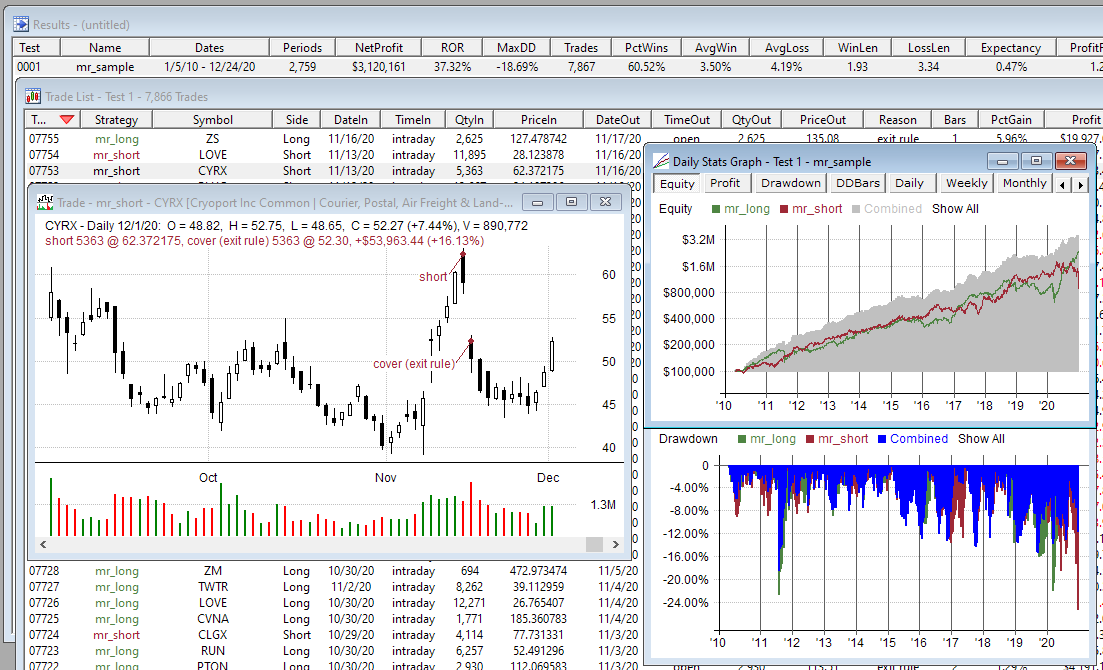Click the Trade List candlestick window icon
1103x670 pixels.
34,97
